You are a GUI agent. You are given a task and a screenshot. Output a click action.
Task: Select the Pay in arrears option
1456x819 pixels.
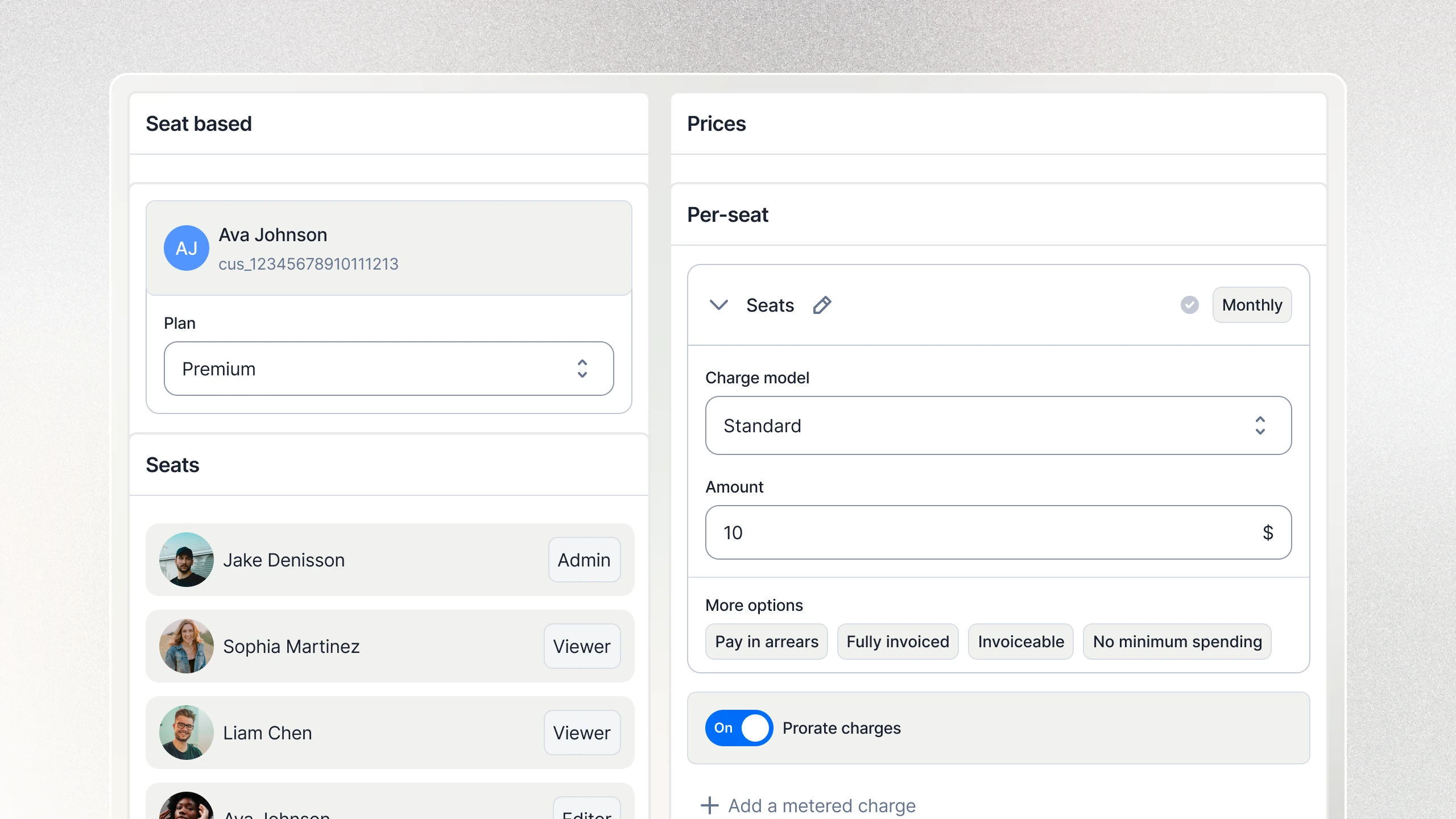point(767,642)
